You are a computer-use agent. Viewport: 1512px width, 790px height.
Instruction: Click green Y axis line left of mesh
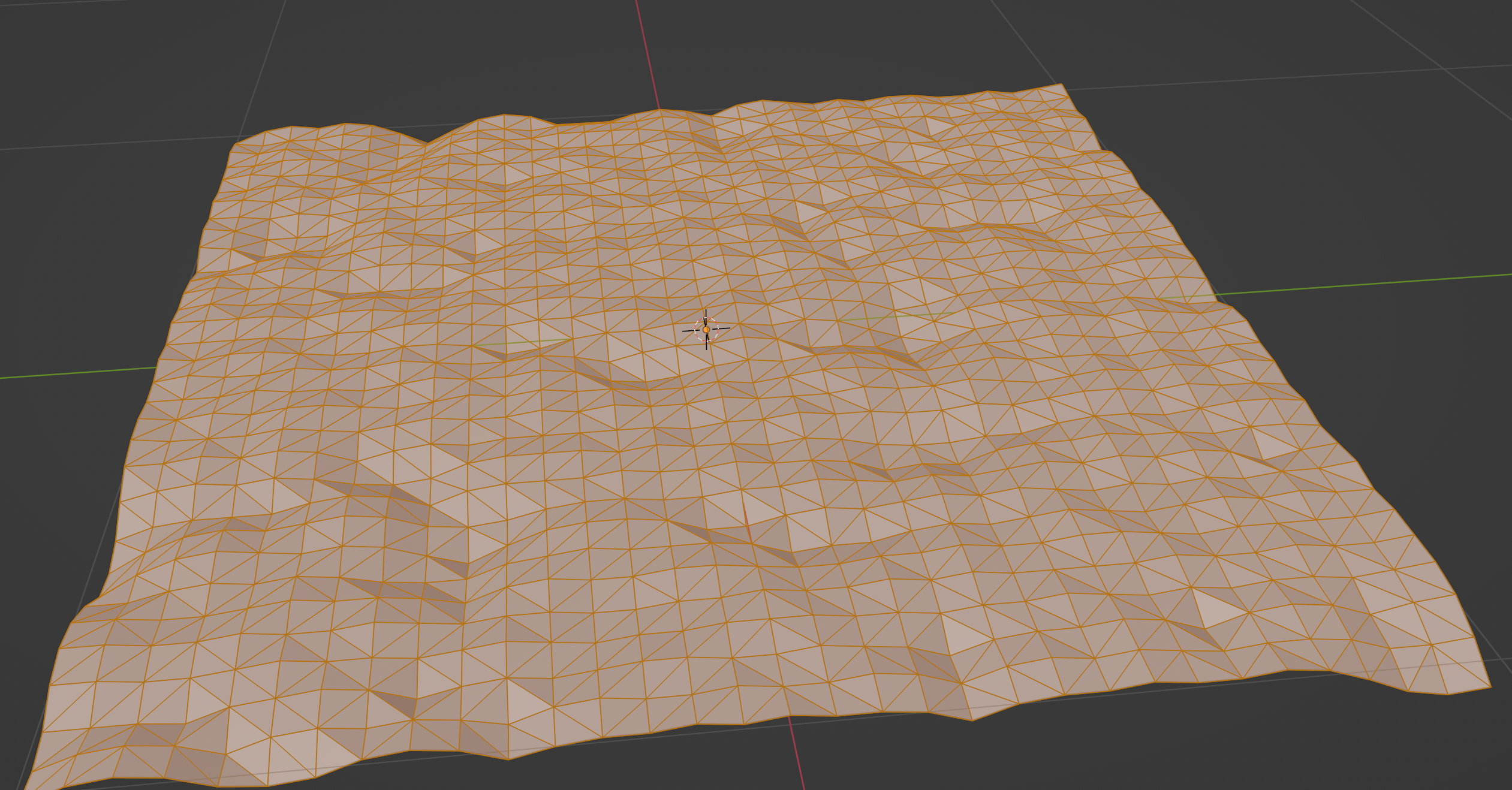tap(78, 373)
